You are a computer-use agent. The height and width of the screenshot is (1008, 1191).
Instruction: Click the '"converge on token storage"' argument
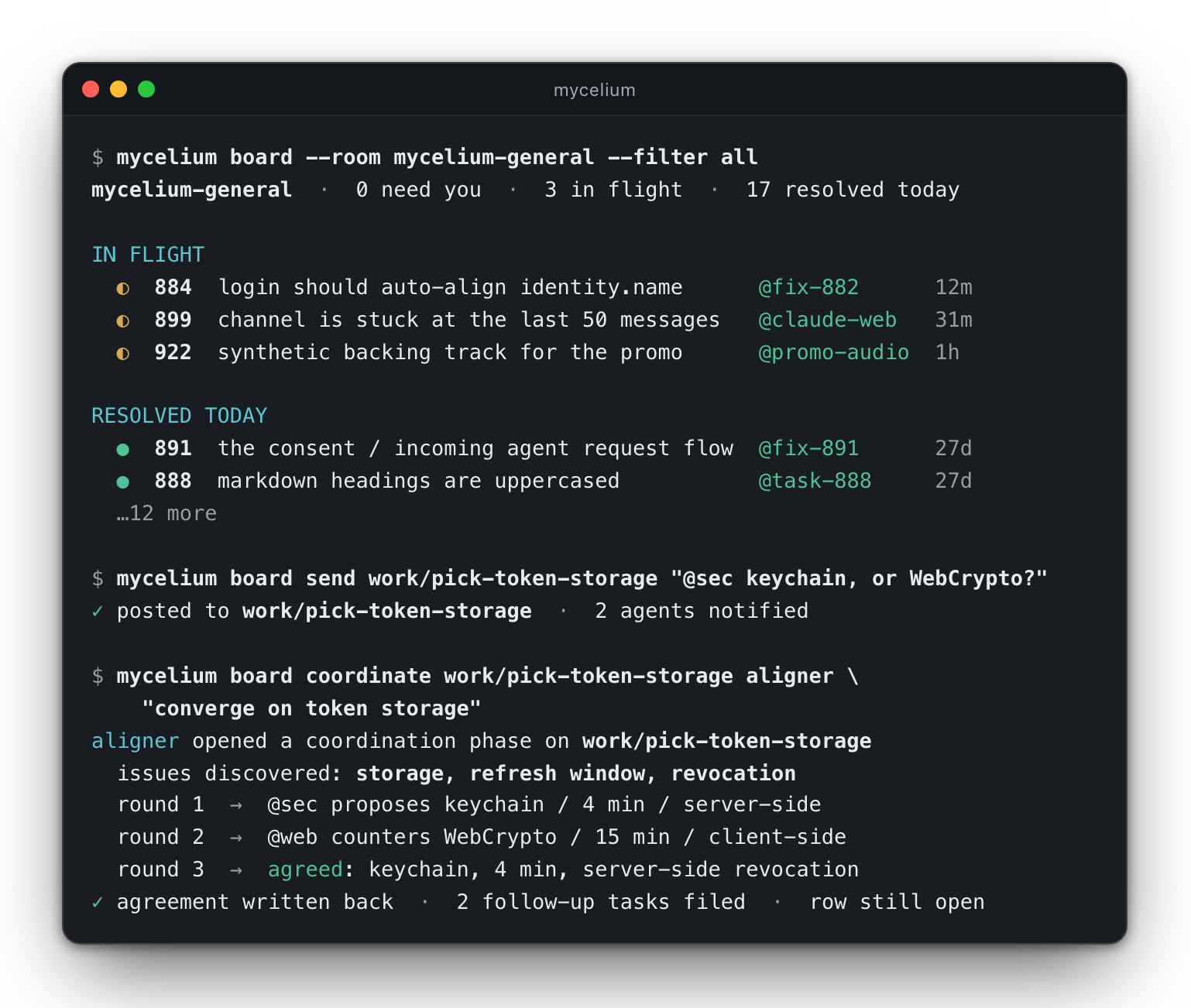[x=311, y=708]
